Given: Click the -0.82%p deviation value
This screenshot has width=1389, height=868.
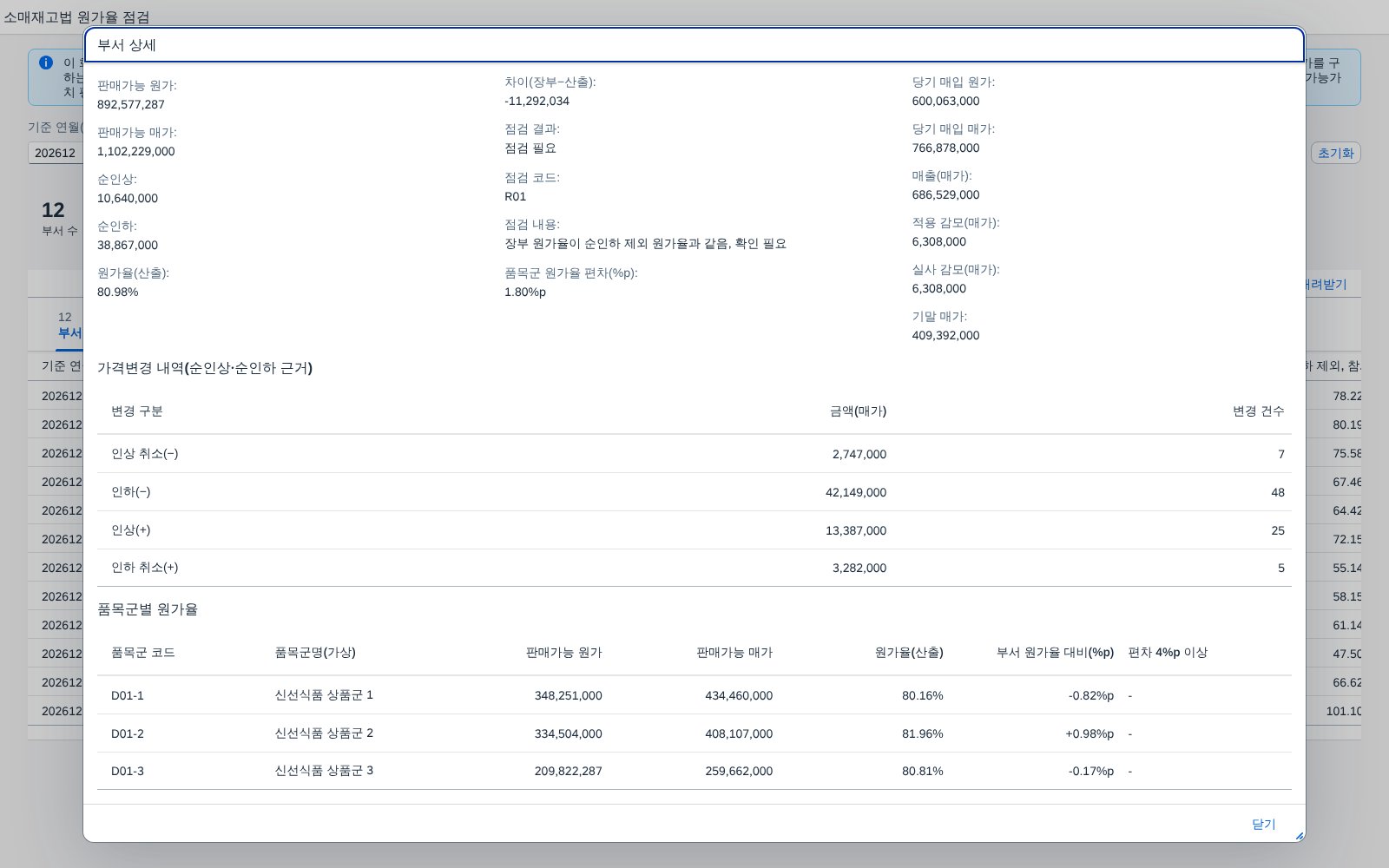Looking at the screenshot, I should 1091,695.
